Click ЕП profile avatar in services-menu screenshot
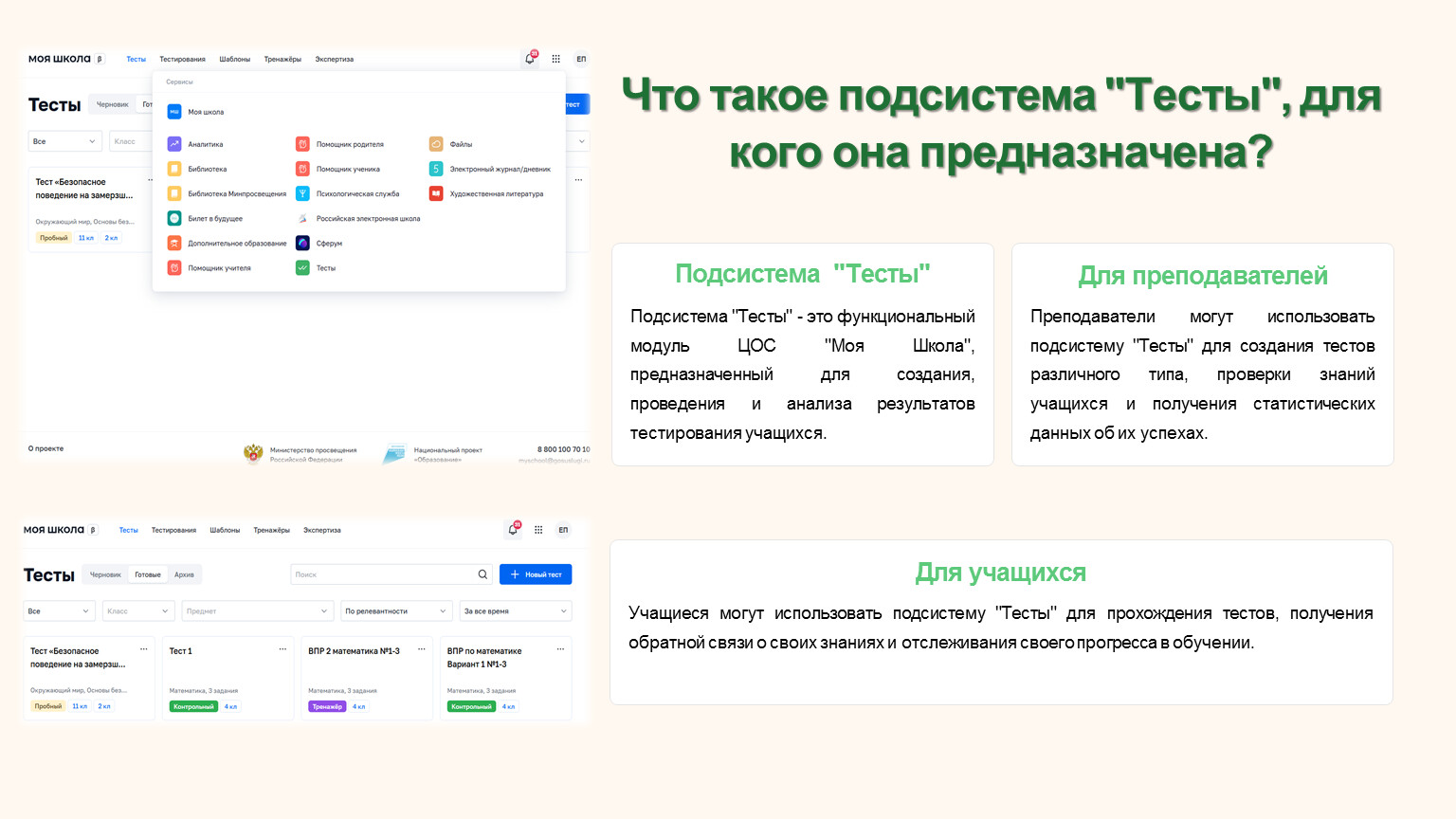This screenshot has width=1456, height=819. click(x=581, y=59)
